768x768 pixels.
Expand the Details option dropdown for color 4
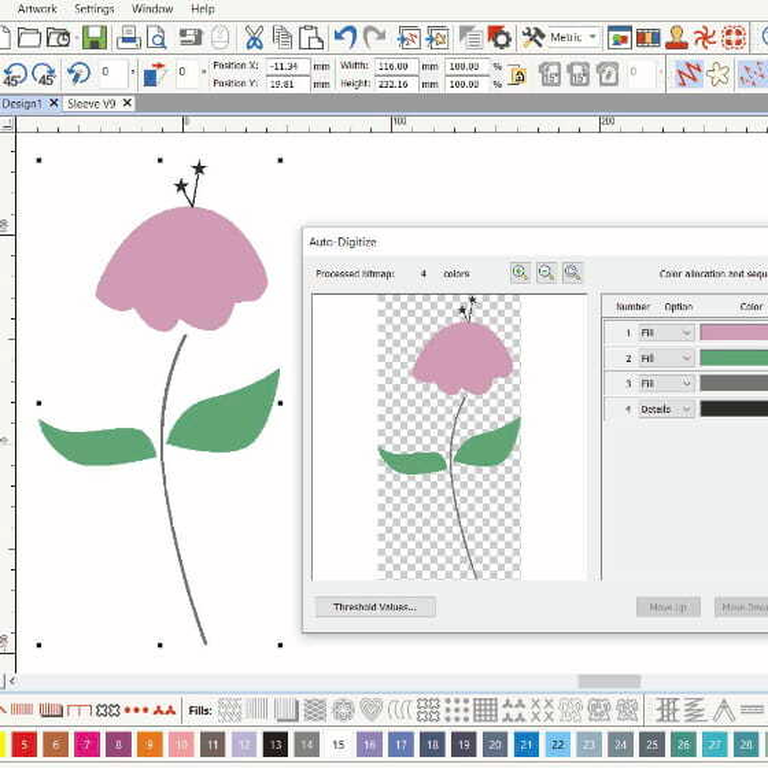(666, 409)
